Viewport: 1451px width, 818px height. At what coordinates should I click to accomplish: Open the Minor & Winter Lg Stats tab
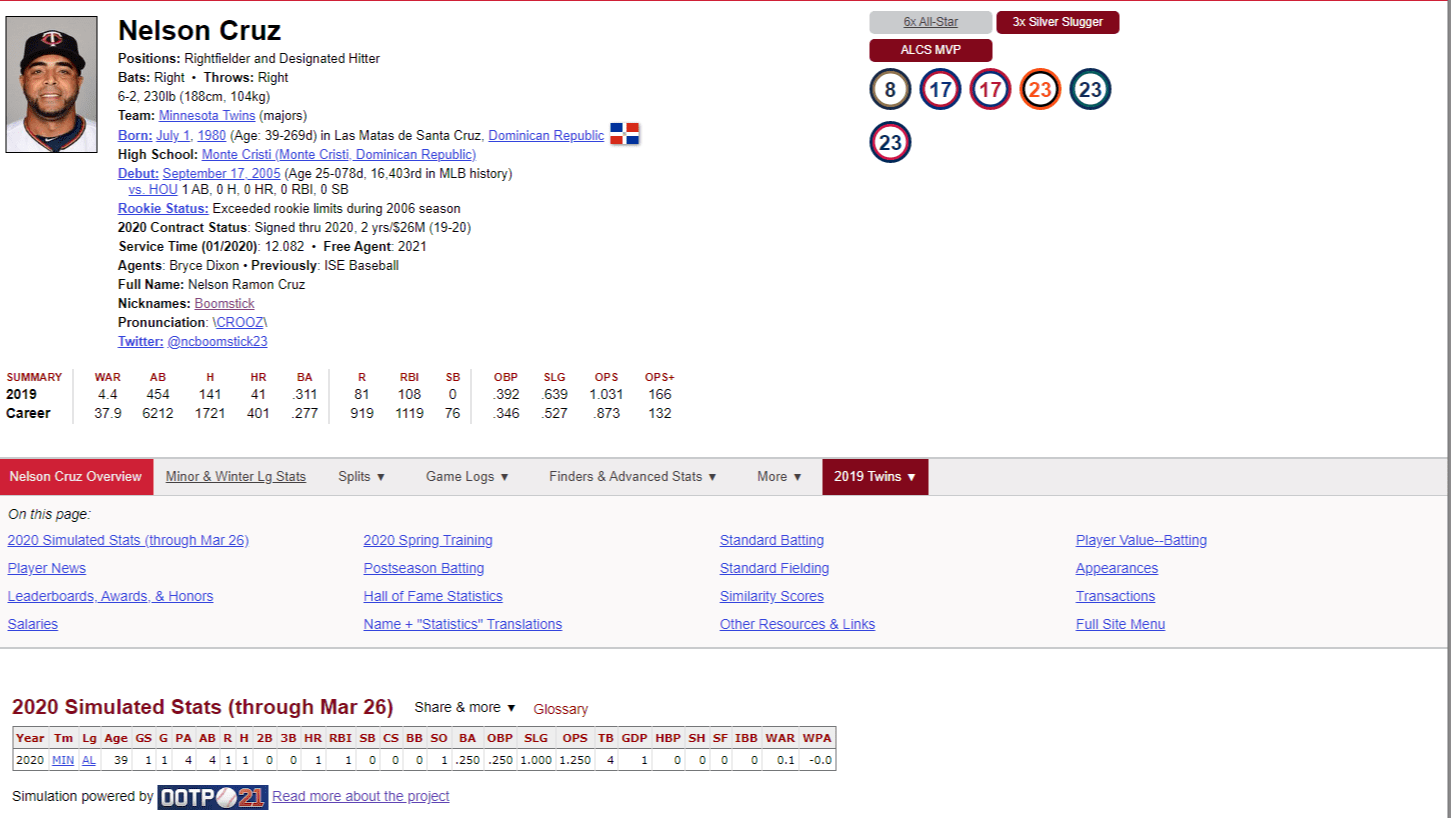click(x=234, y=477)
